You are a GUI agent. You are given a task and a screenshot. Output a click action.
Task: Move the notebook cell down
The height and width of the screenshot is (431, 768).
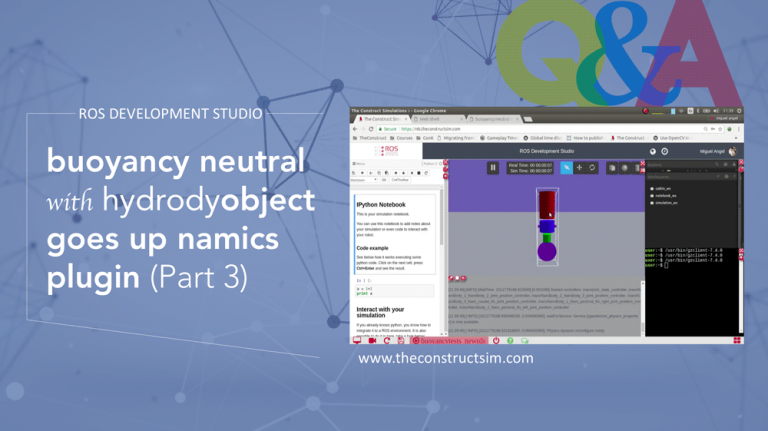pyautogui.click(x=404, y=173)
